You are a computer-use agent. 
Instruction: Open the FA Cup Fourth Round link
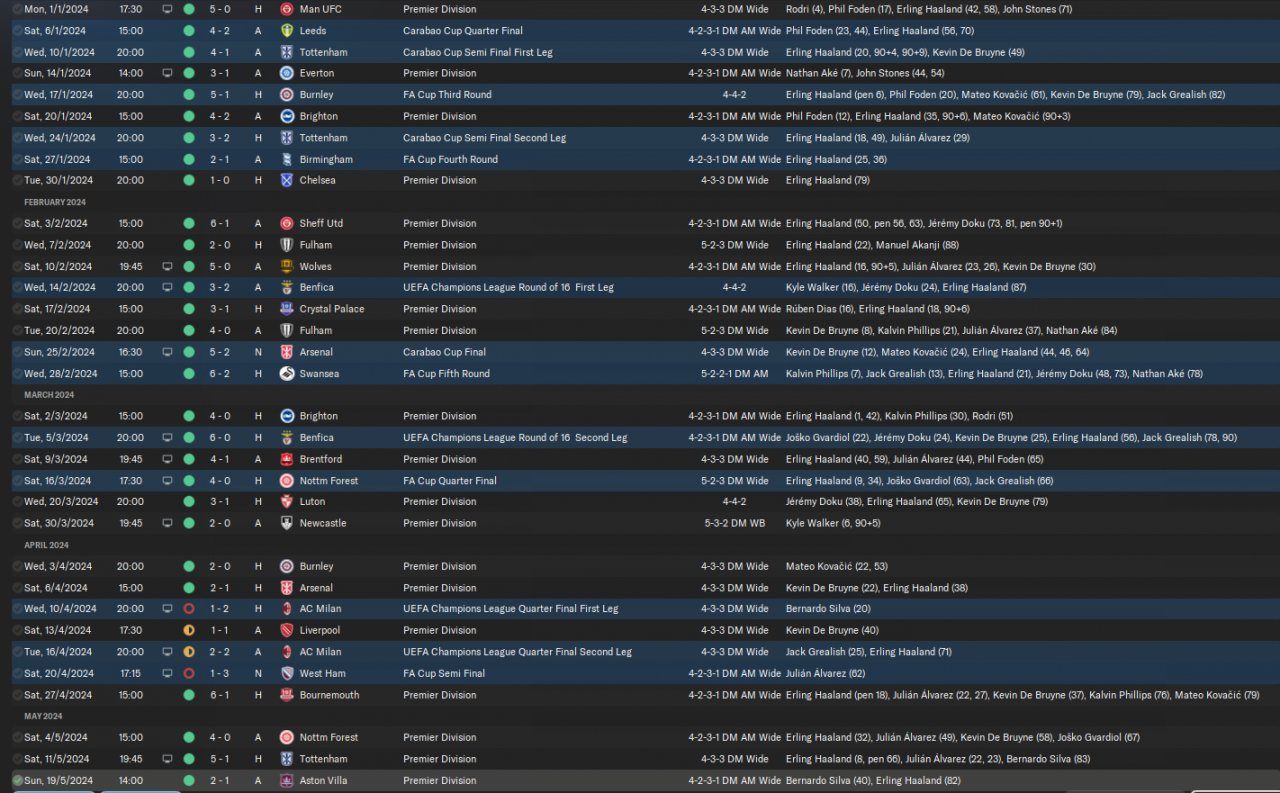[450, 159]
